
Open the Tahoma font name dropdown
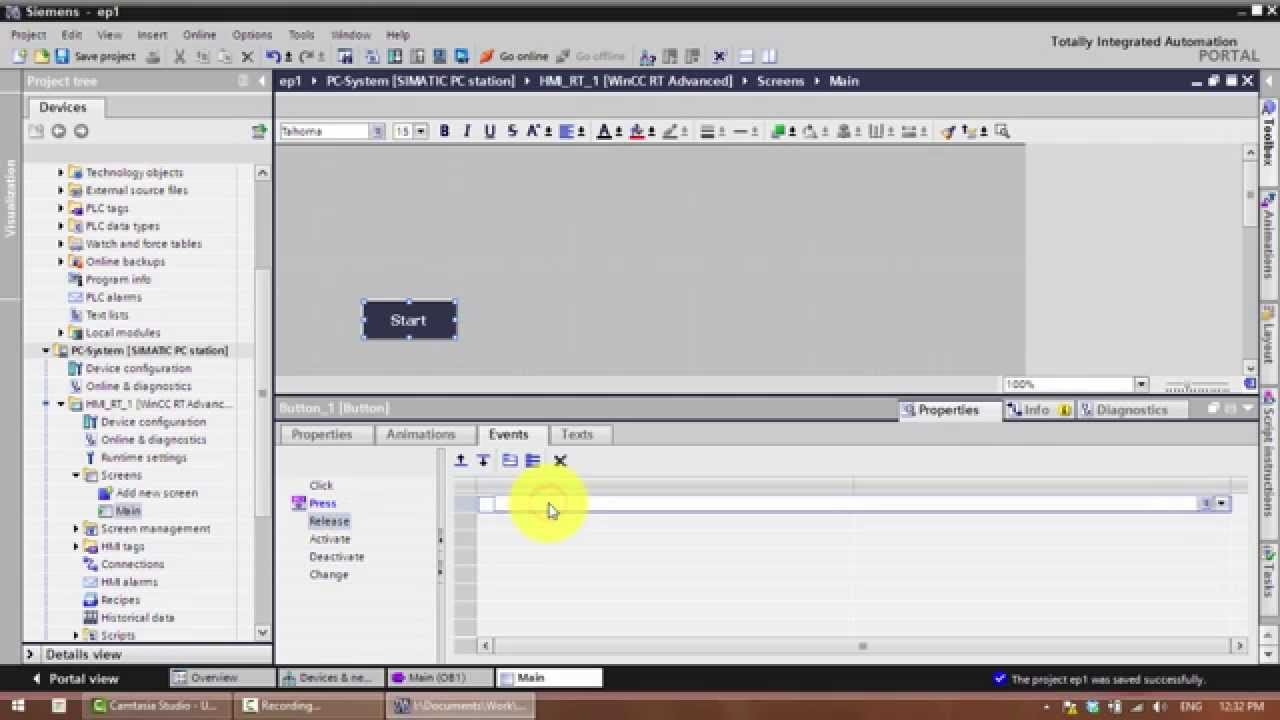(x=377, y=131)
